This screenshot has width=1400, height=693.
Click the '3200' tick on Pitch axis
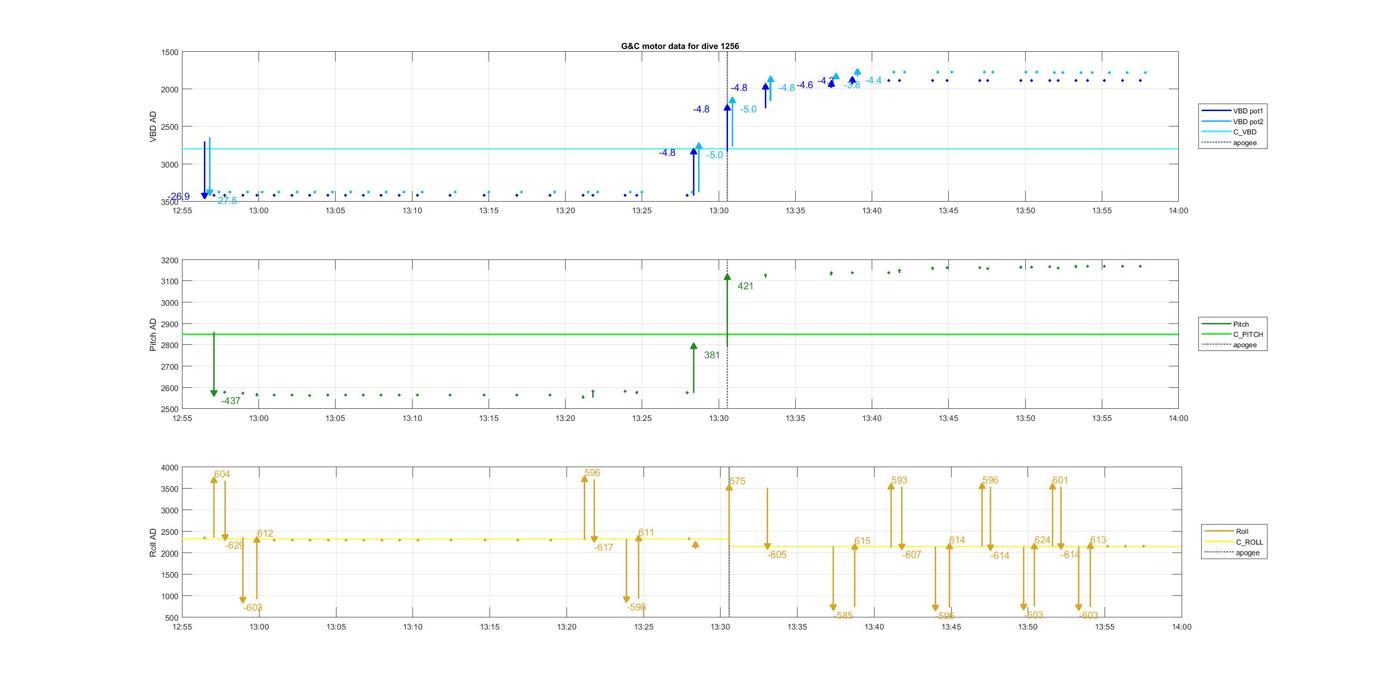coord(169,260)
